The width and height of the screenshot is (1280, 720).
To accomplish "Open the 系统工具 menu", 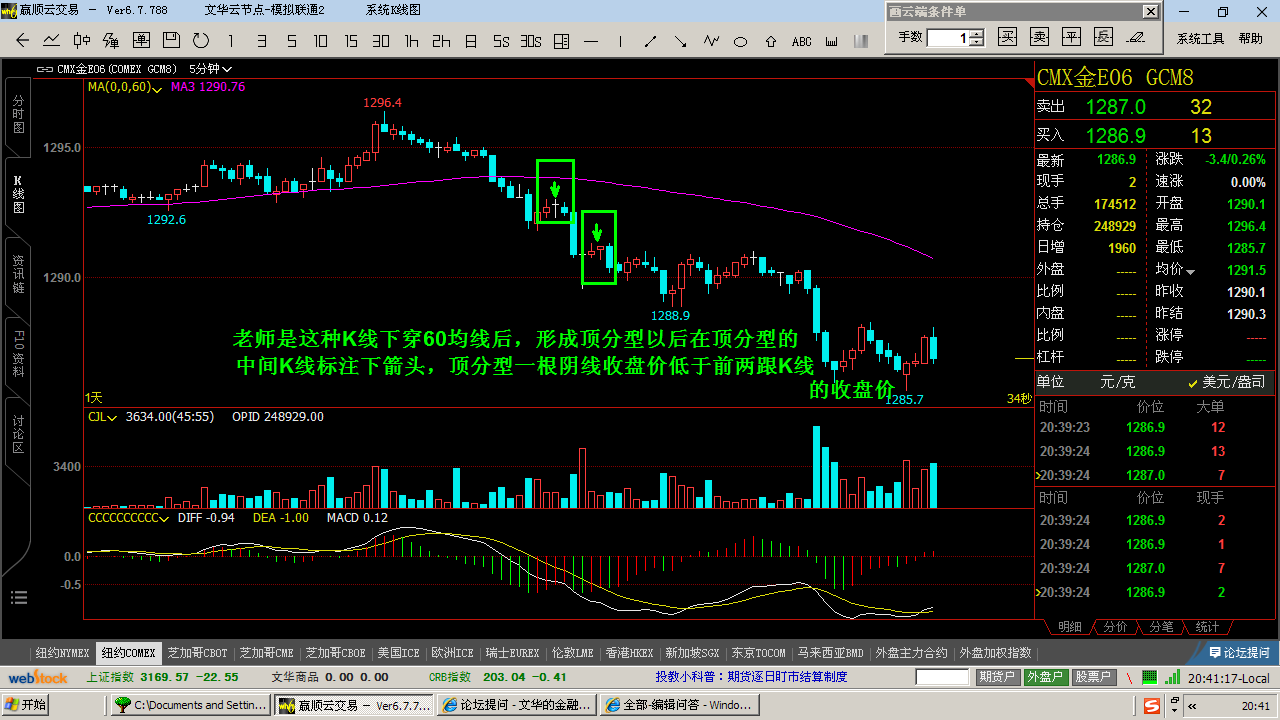I will tap(1200, 39).
